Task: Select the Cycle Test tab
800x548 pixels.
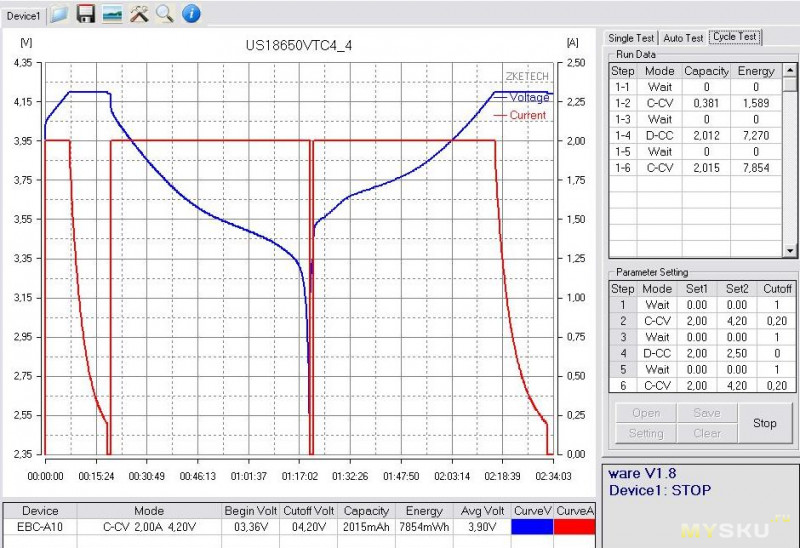Action: tap(735, 37)
